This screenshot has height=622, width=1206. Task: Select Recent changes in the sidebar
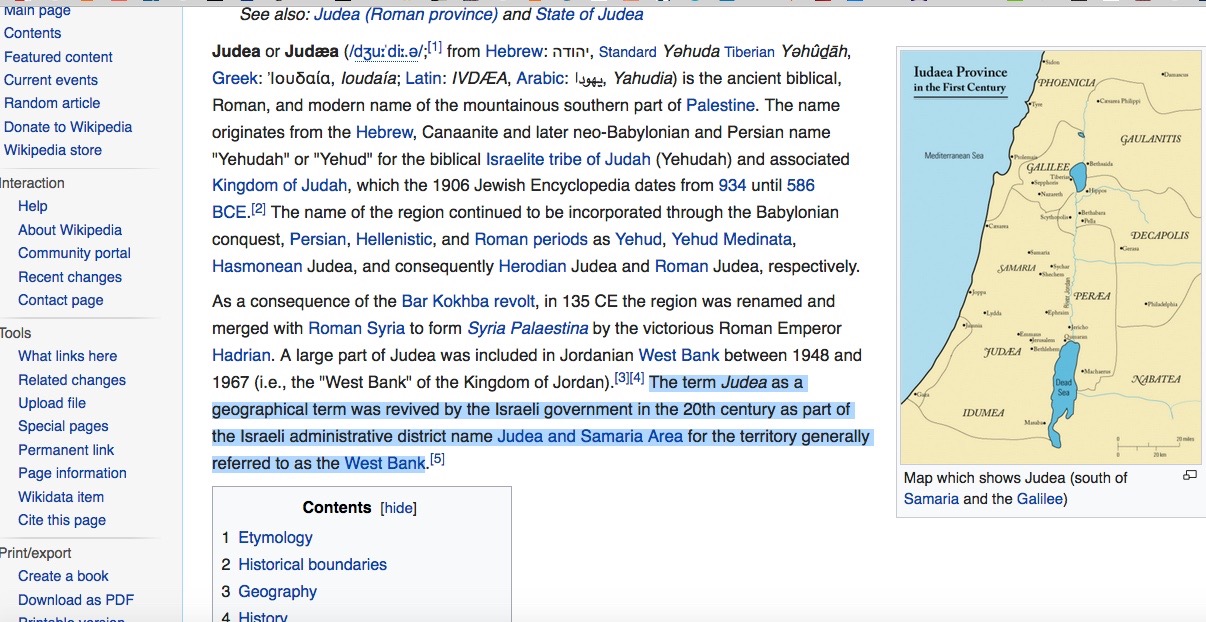[70, 277]
